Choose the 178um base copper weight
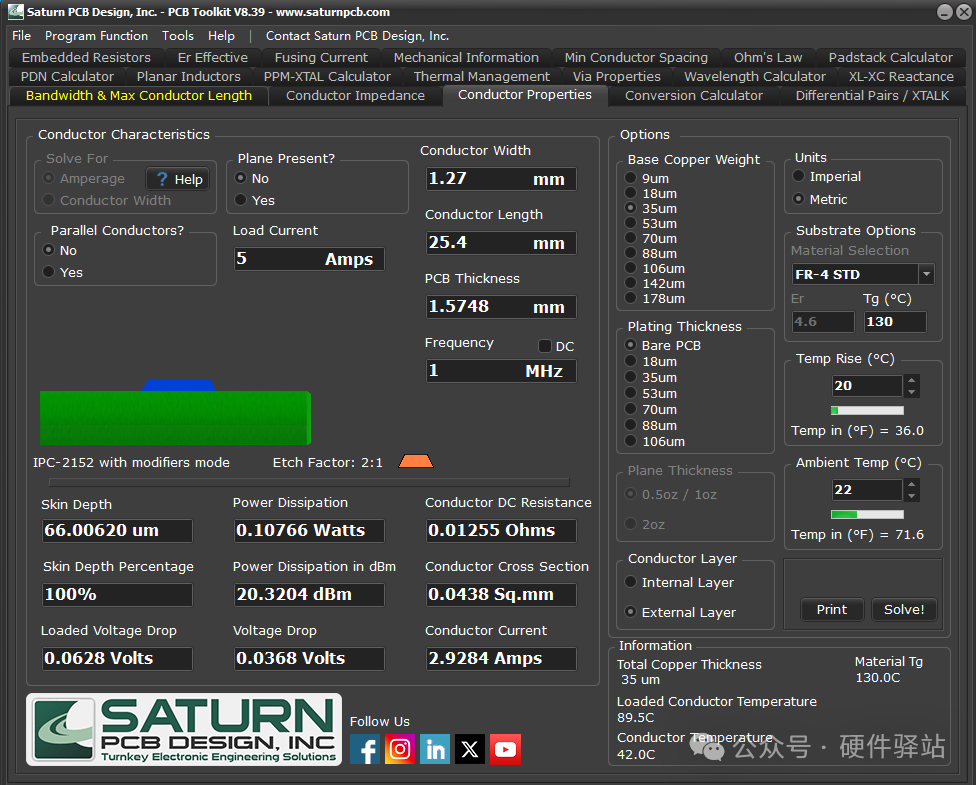This screenshot has width=976, height=785. [x=631, y=298]
